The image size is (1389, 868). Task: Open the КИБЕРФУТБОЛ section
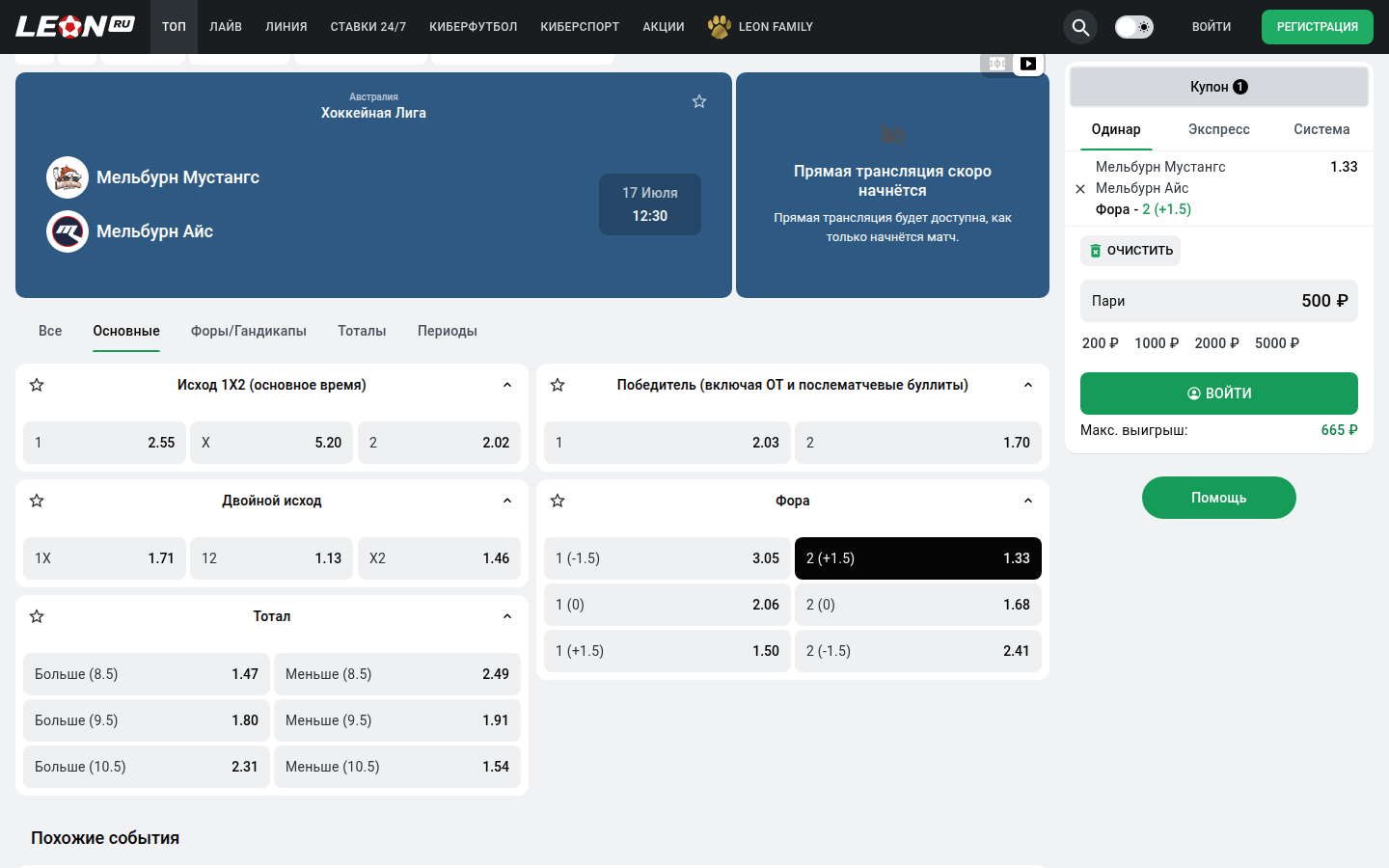pos(474,27)
